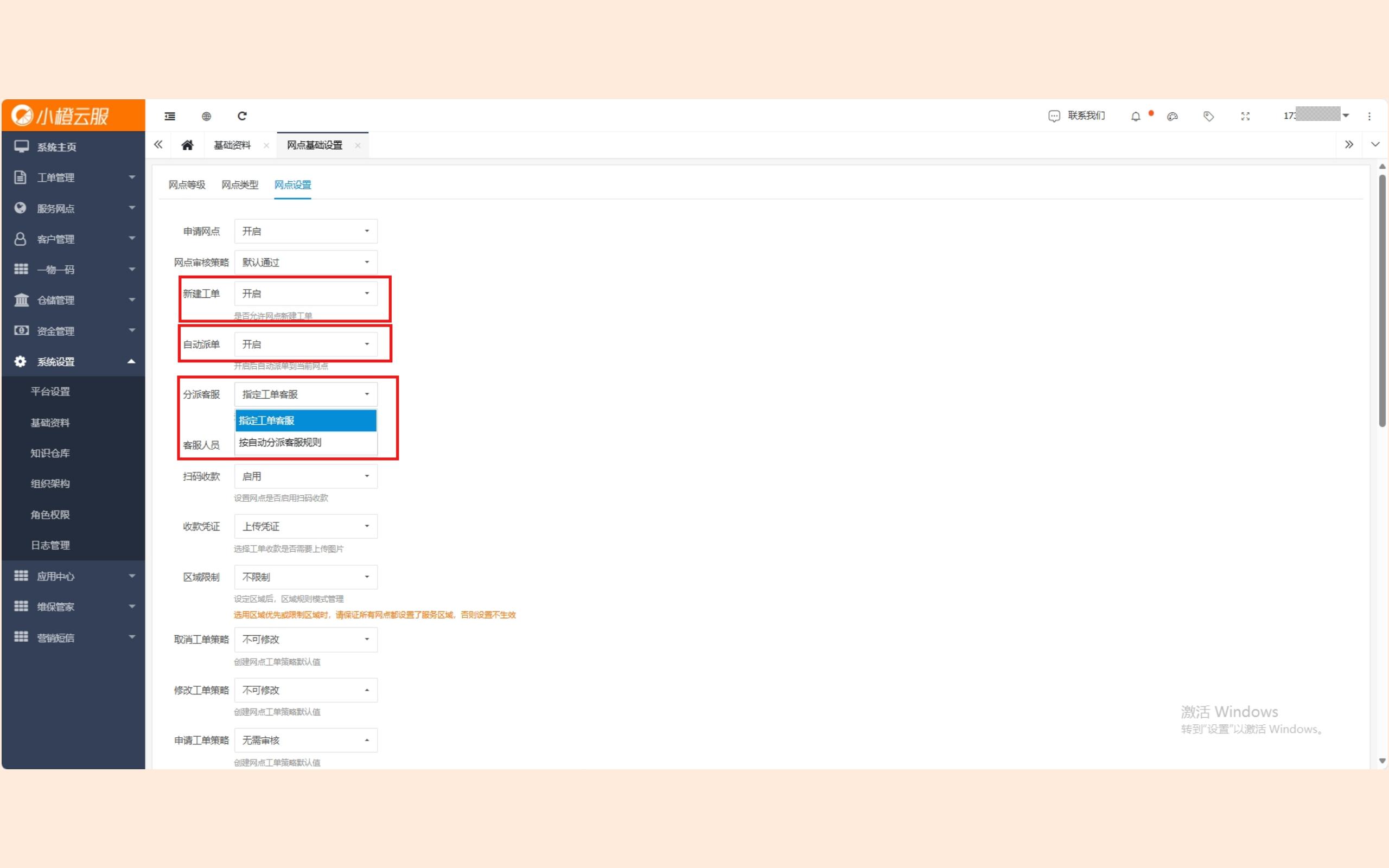Viewport: 1389px width, 868px height.
Task: Enter fullscreen mode via expand icon
Action: click(1246, 117)
